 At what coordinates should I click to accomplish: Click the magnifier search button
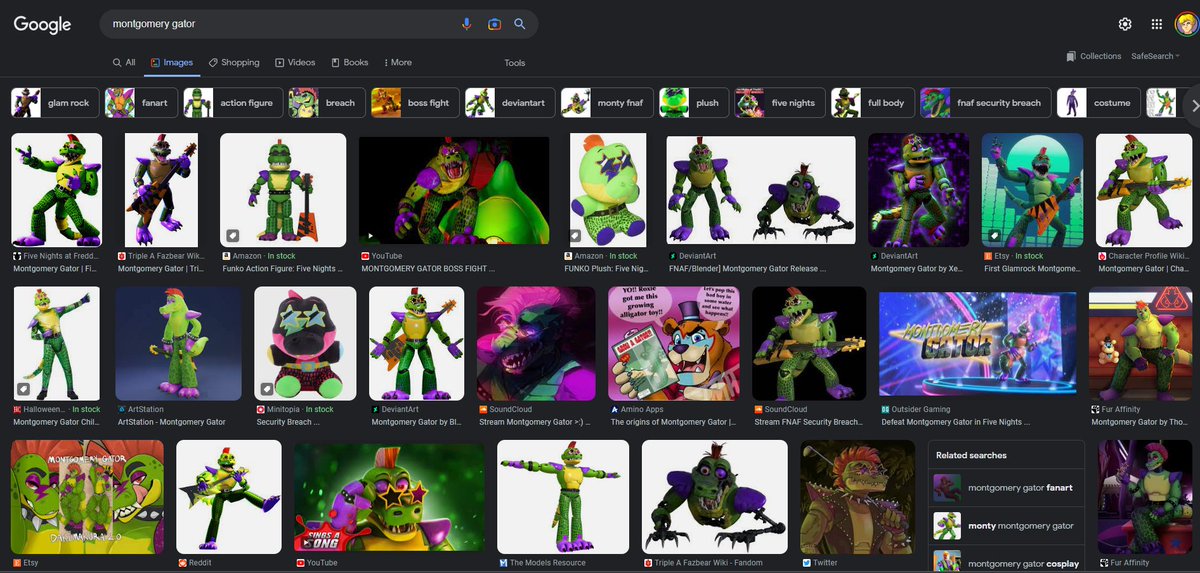(x=520, y=24)
